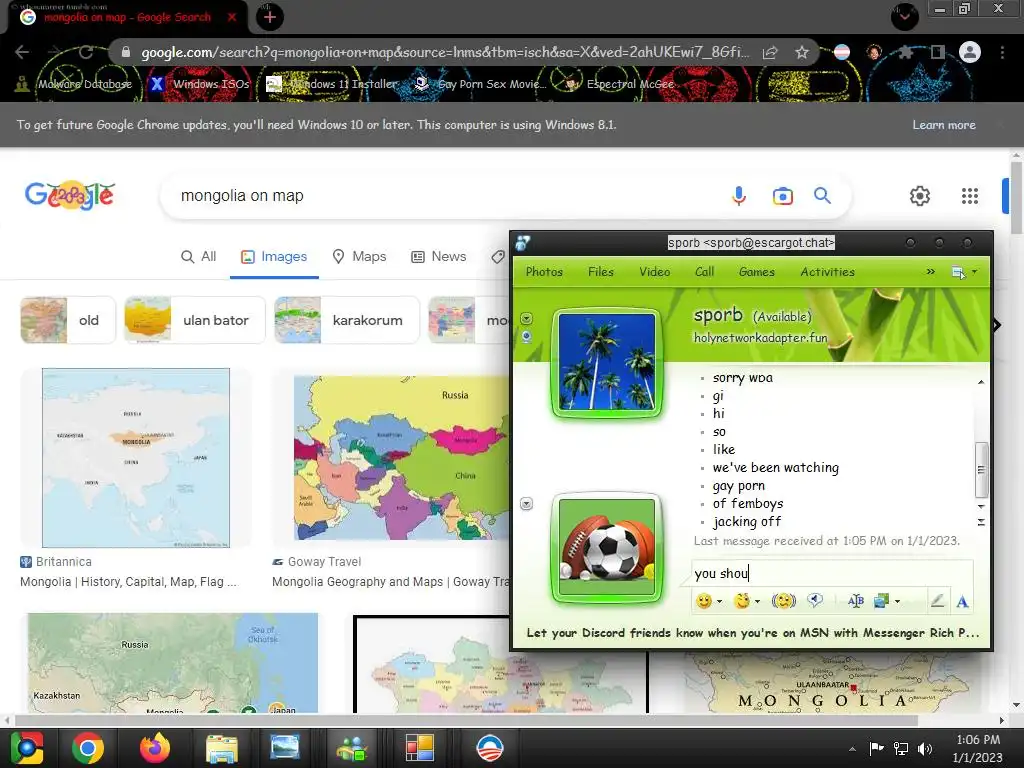This screenshot has width=1024, height=768.
Task: Reload the page in Chrome
Action: click(86, 52)
